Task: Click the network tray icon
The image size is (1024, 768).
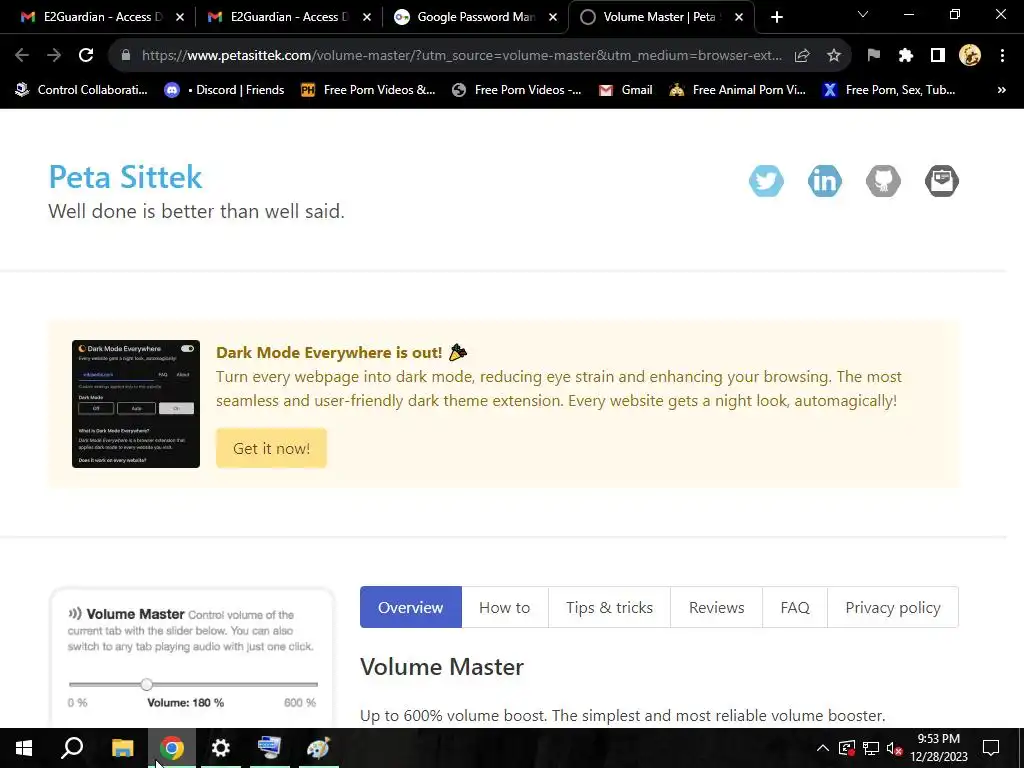Action: (871, 748)
